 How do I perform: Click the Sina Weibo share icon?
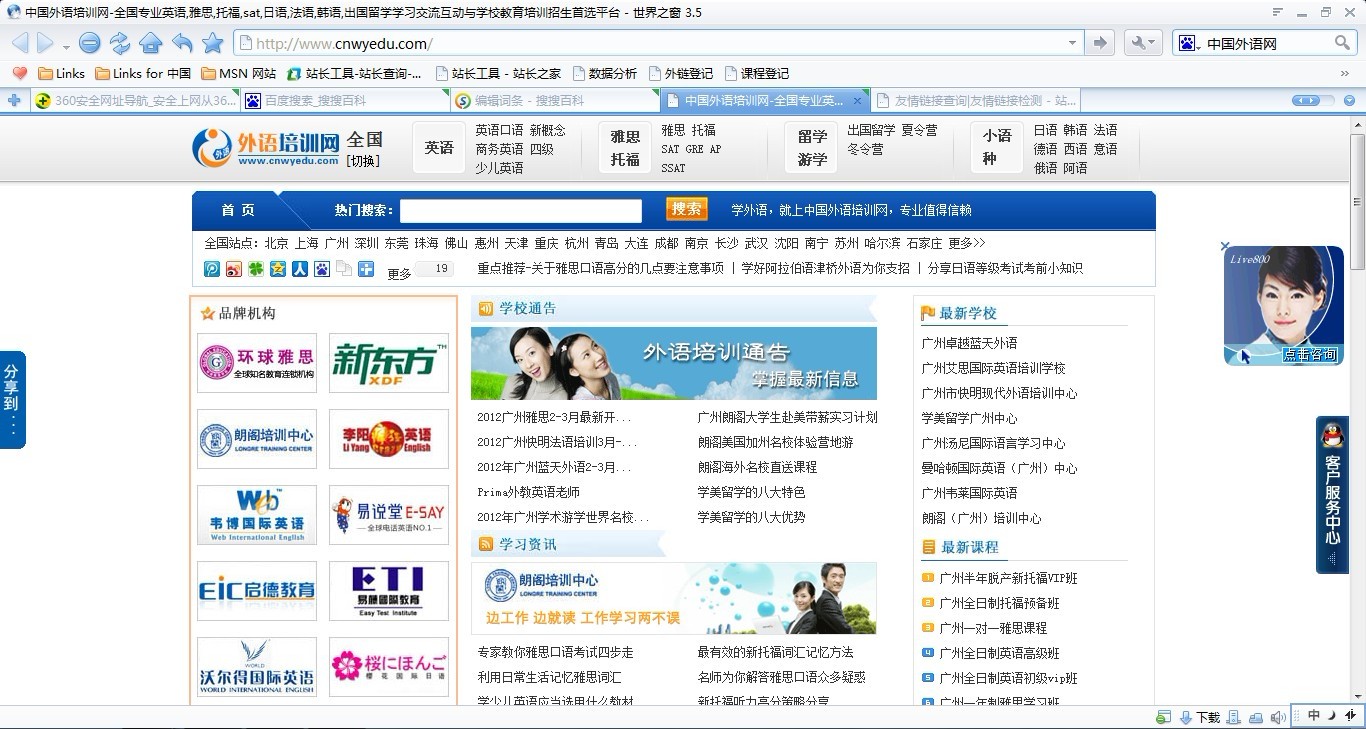point(234,269)
